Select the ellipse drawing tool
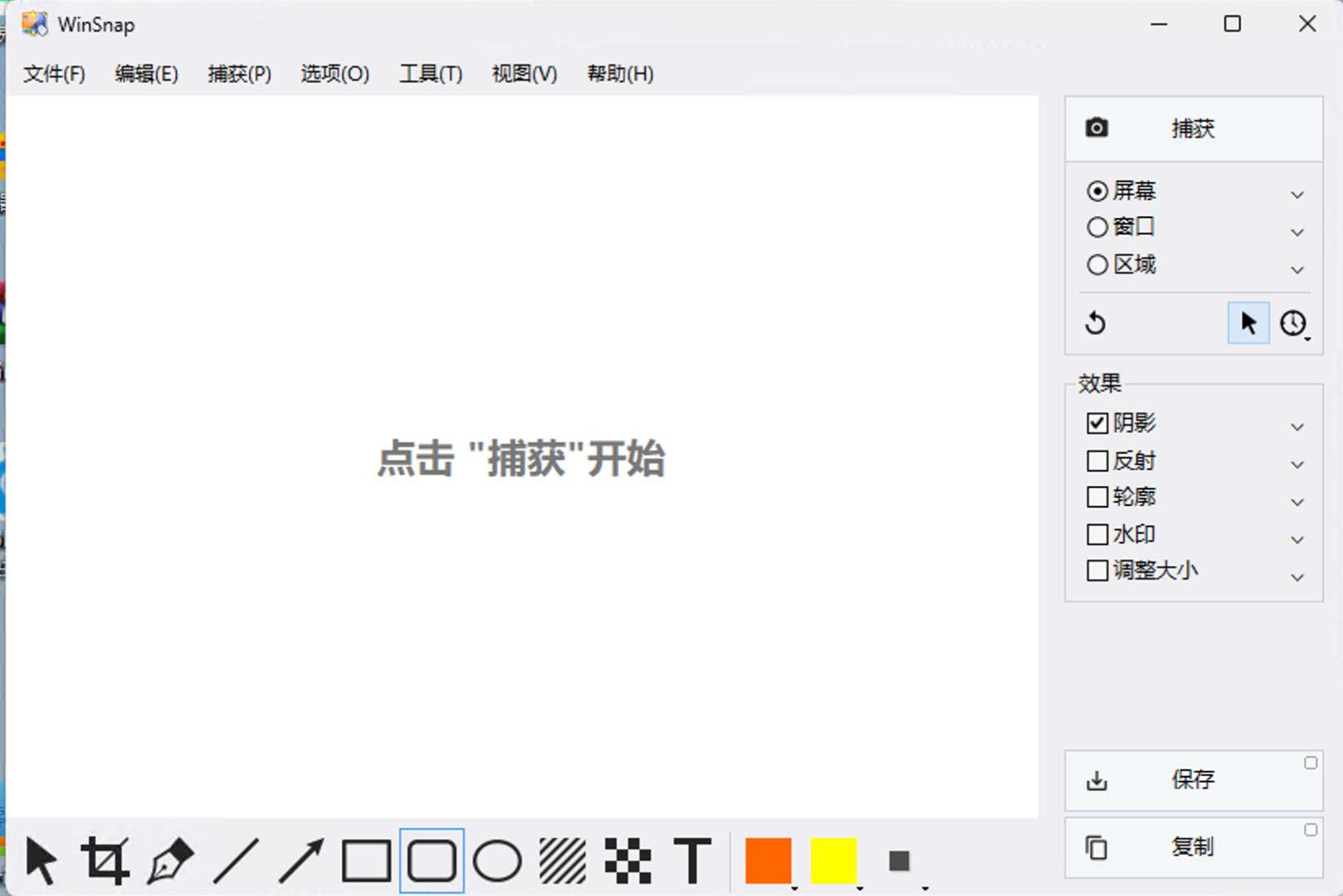This screenshot has height=896, width=1343. [x=497, y=859]
